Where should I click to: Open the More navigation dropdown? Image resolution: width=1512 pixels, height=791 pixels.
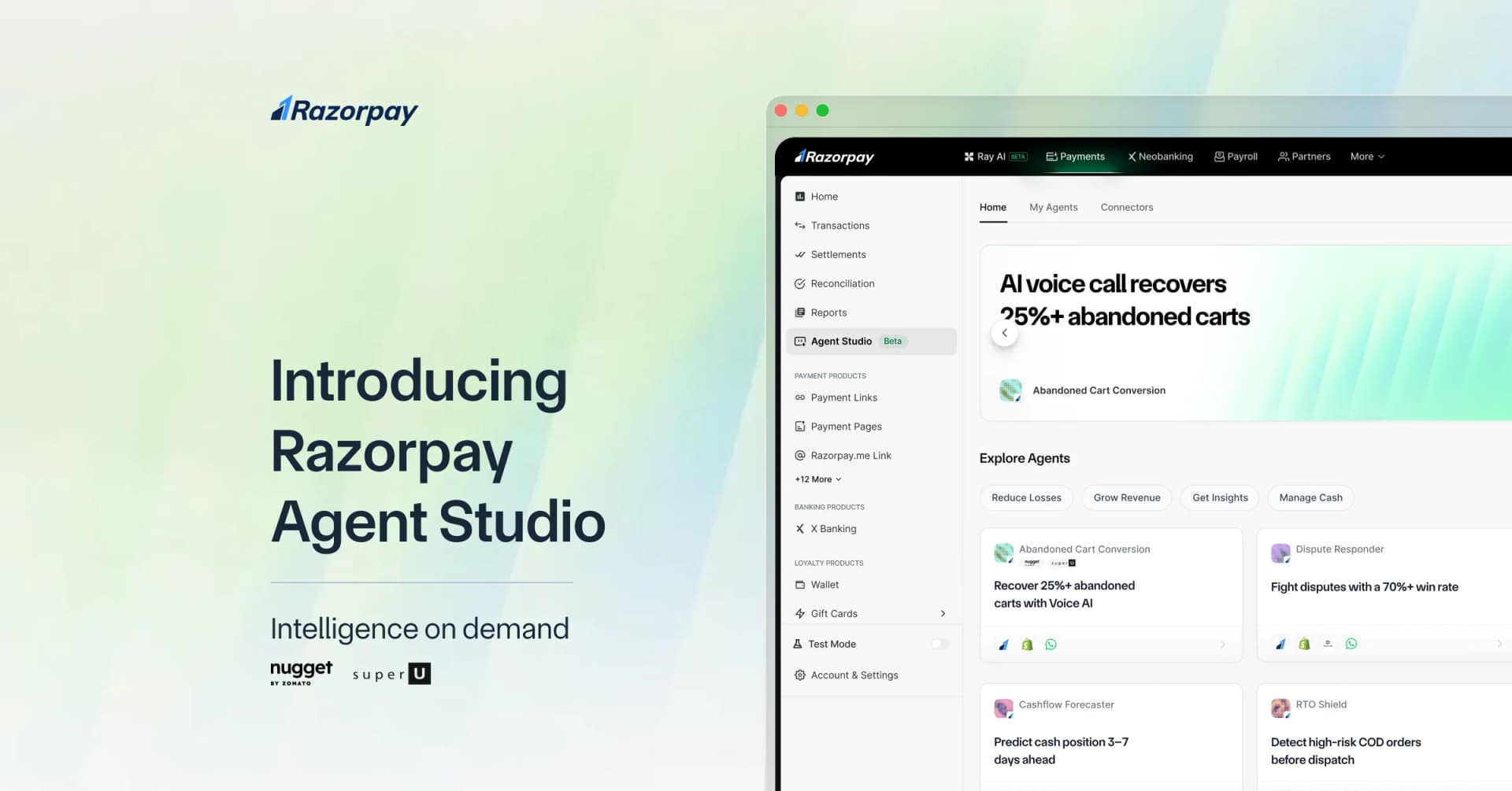click(x=1366, y=156)
